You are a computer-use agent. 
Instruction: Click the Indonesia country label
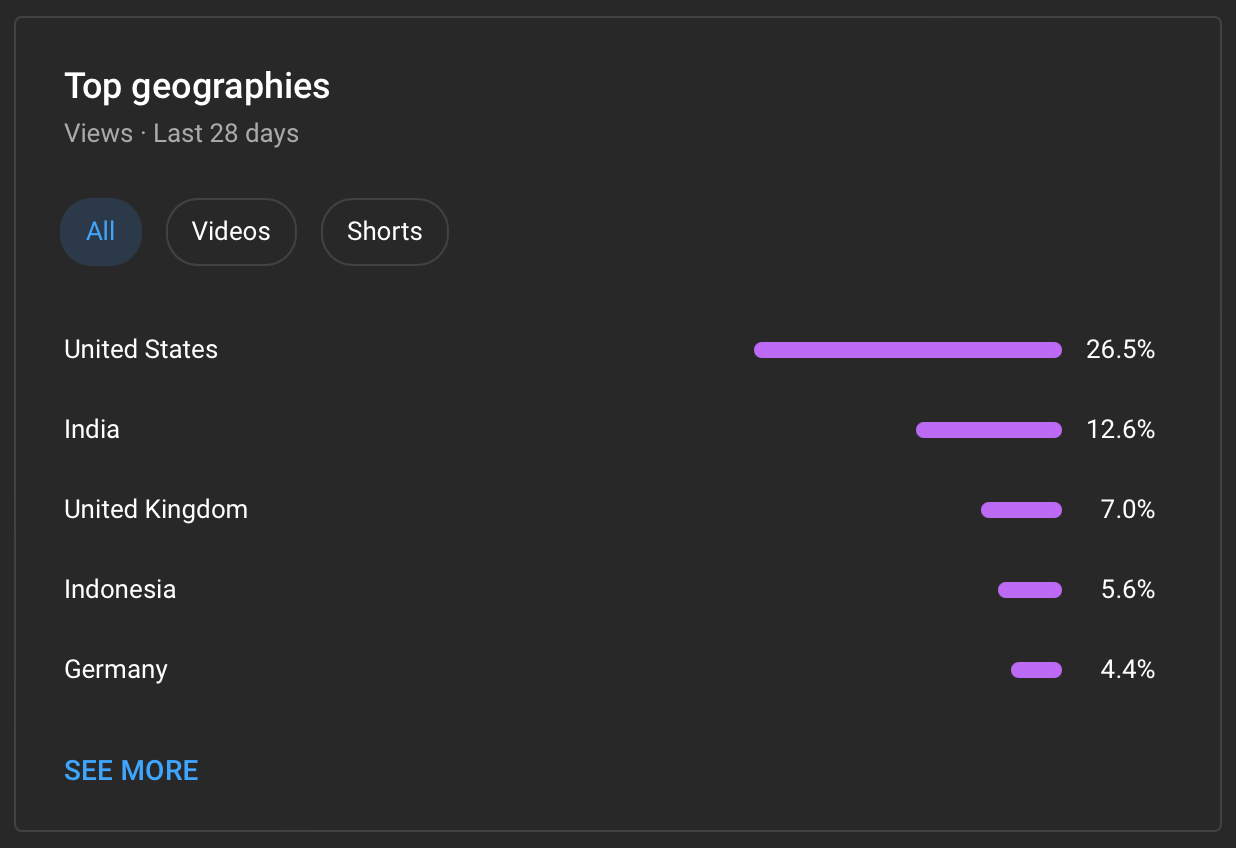pyautogui.click(x=120, y=589)
